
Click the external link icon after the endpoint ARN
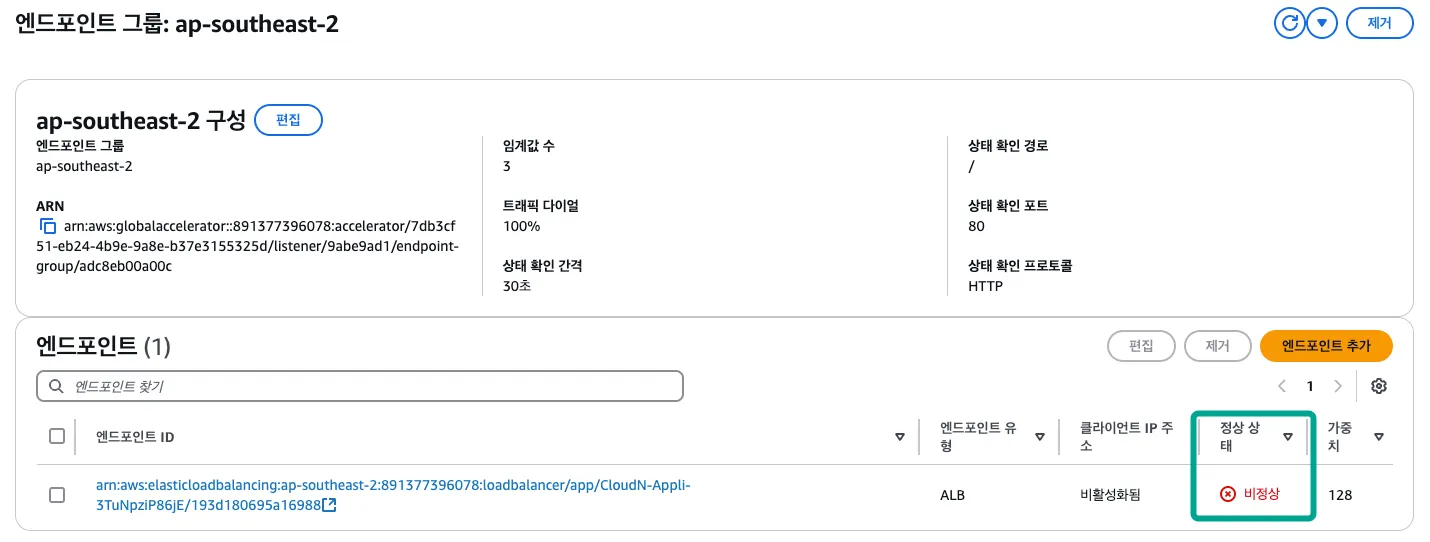[329, 505]
